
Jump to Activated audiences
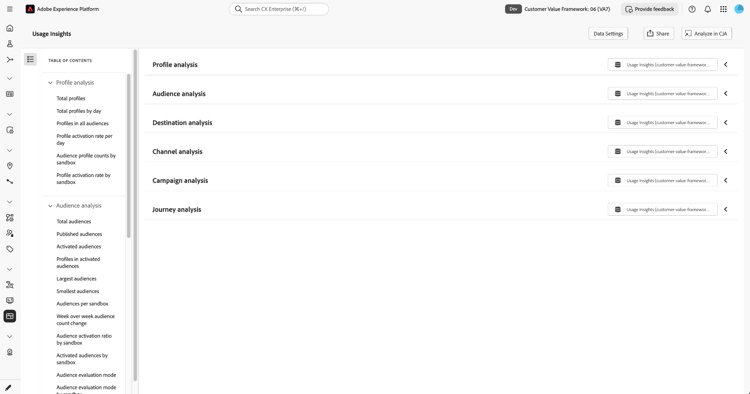pos(79,247)
